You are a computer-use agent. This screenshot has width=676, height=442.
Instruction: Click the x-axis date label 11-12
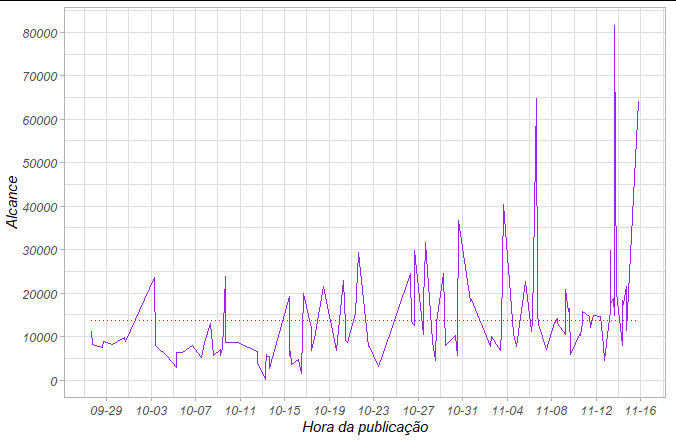(x=596, y=411)
